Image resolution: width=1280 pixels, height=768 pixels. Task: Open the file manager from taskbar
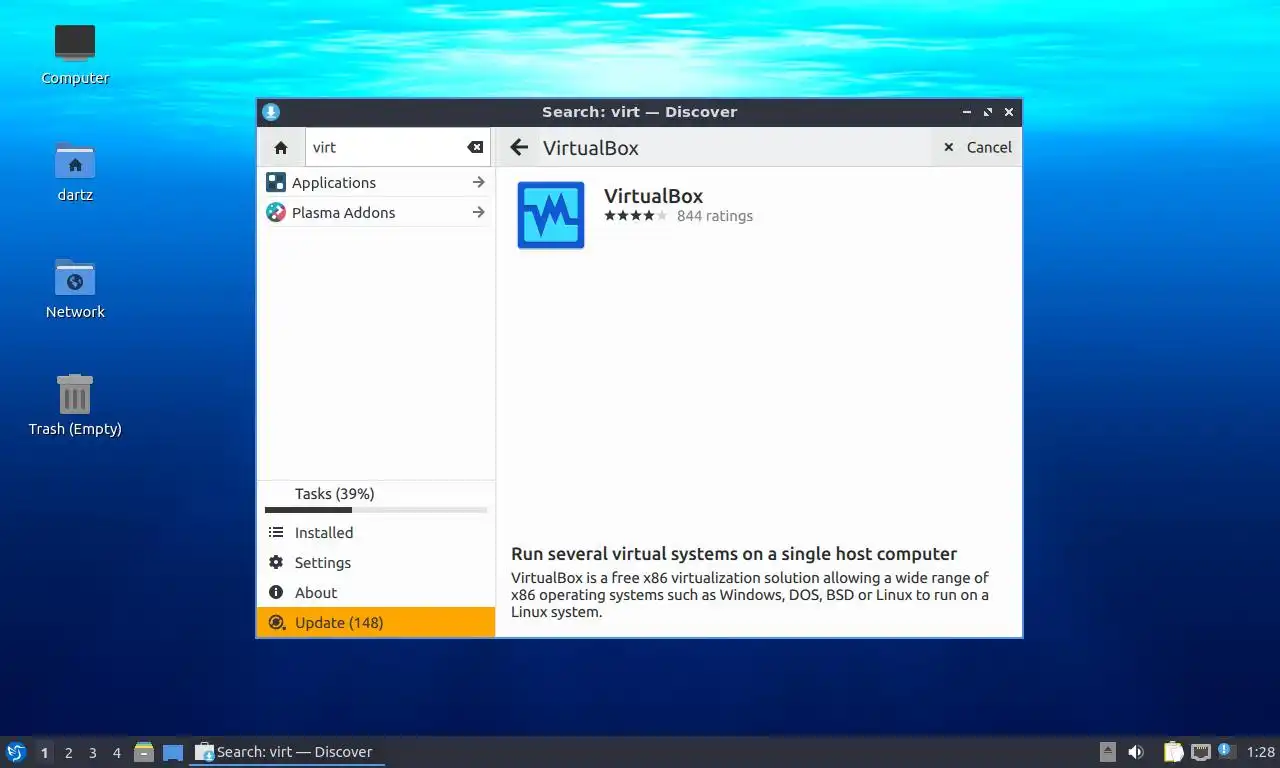pos(144,752)
